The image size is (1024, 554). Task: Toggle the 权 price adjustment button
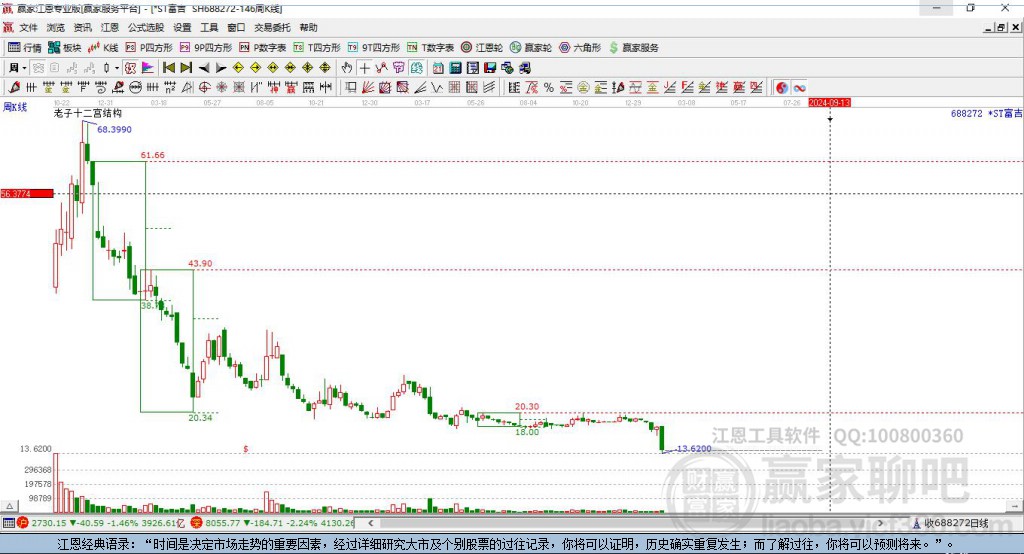coord(130,68)
